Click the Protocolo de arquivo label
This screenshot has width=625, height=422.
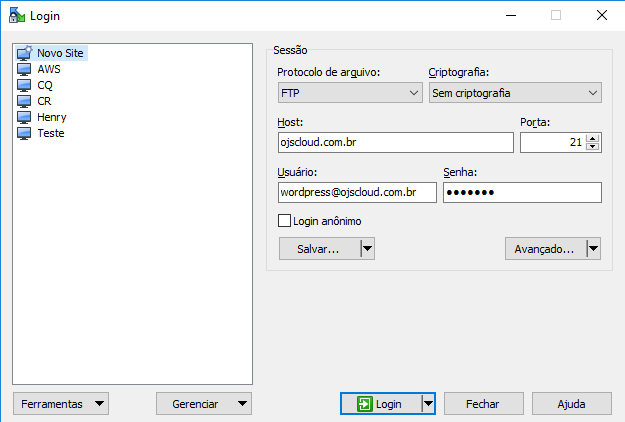pyautogui.click(x=328, y=72)
